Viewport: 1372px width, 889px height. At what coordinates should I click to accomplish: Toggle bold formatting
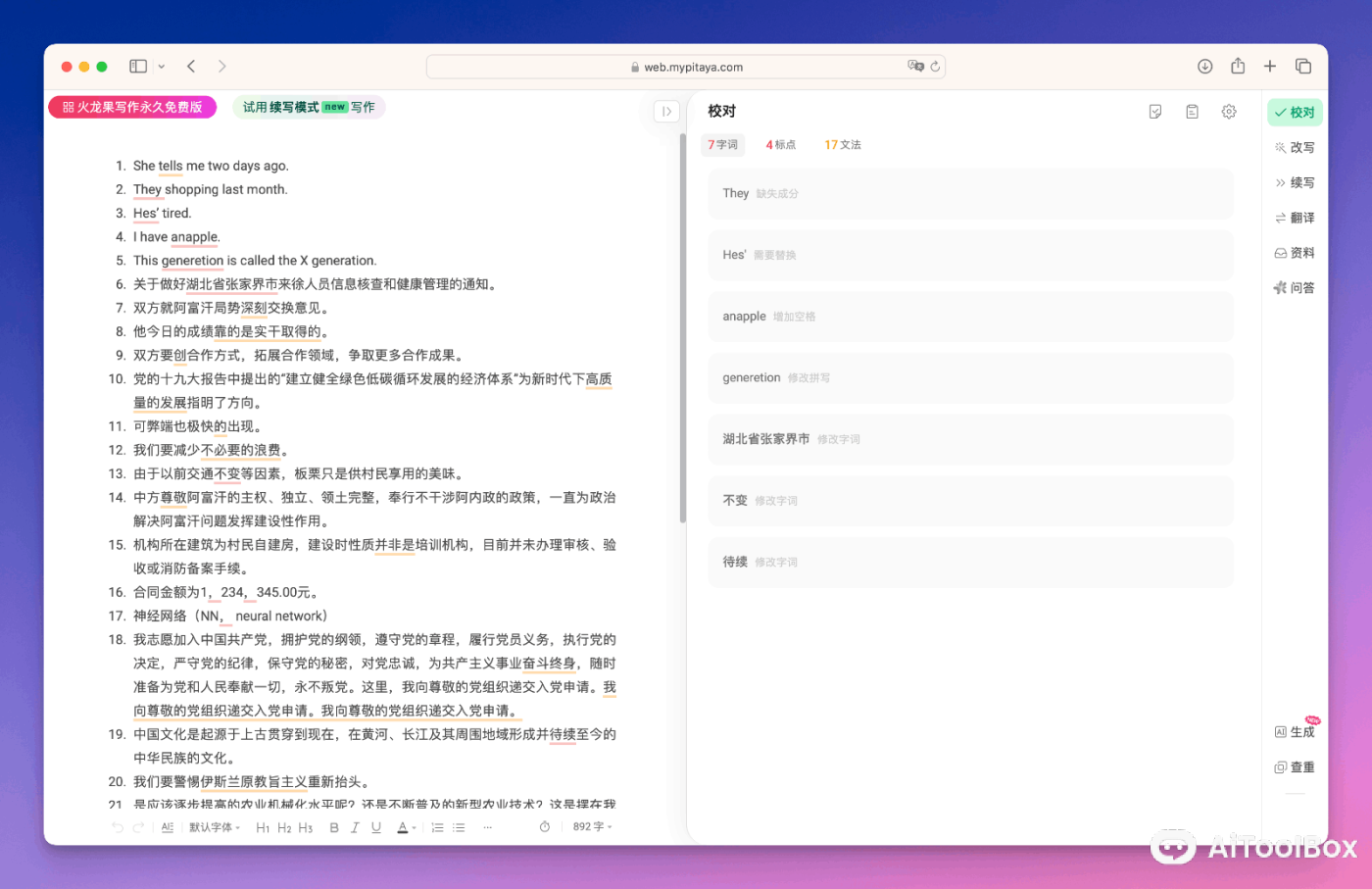coord(334,827)
